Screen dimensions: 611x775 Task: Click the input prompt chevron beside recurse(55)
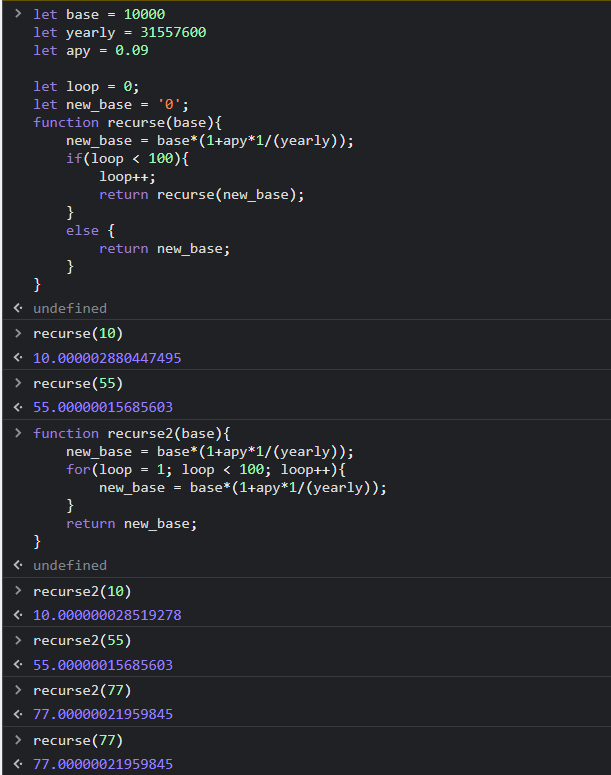tap(18, 383)
